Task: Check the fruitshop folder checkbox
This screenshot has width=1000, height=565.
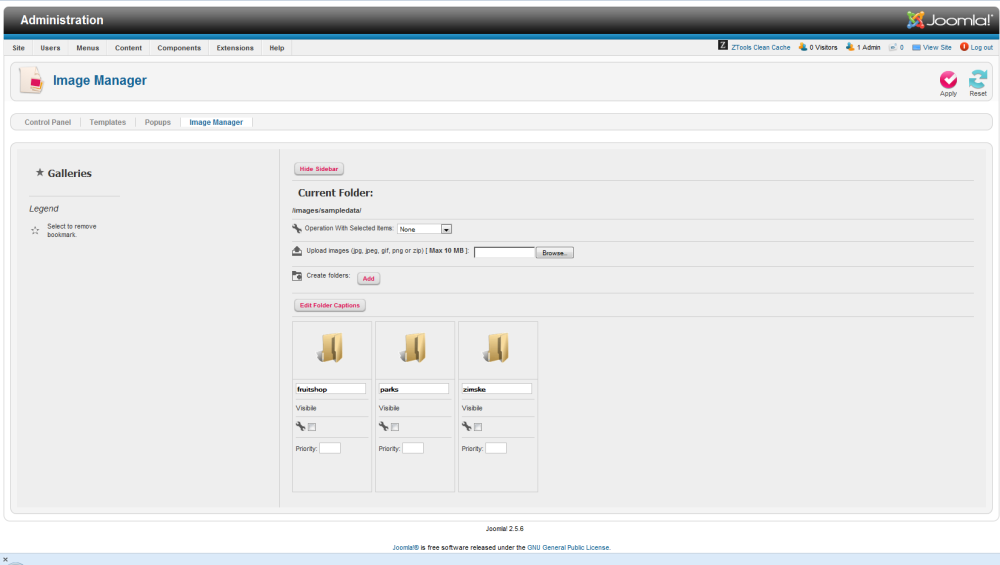Action: [312, 427]
